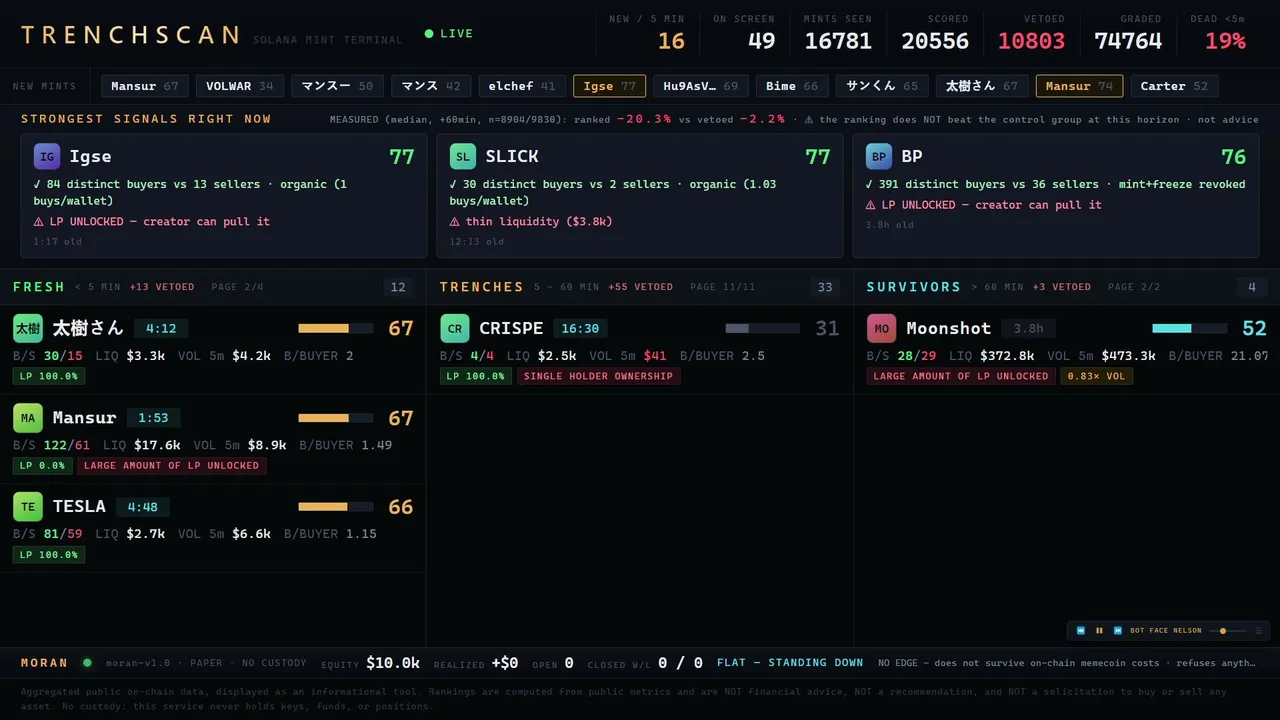Click the TRENCHSCAN logo title
Viewport: 1280px width, 720px height.
pyautogui.click(x=131, y=35)
